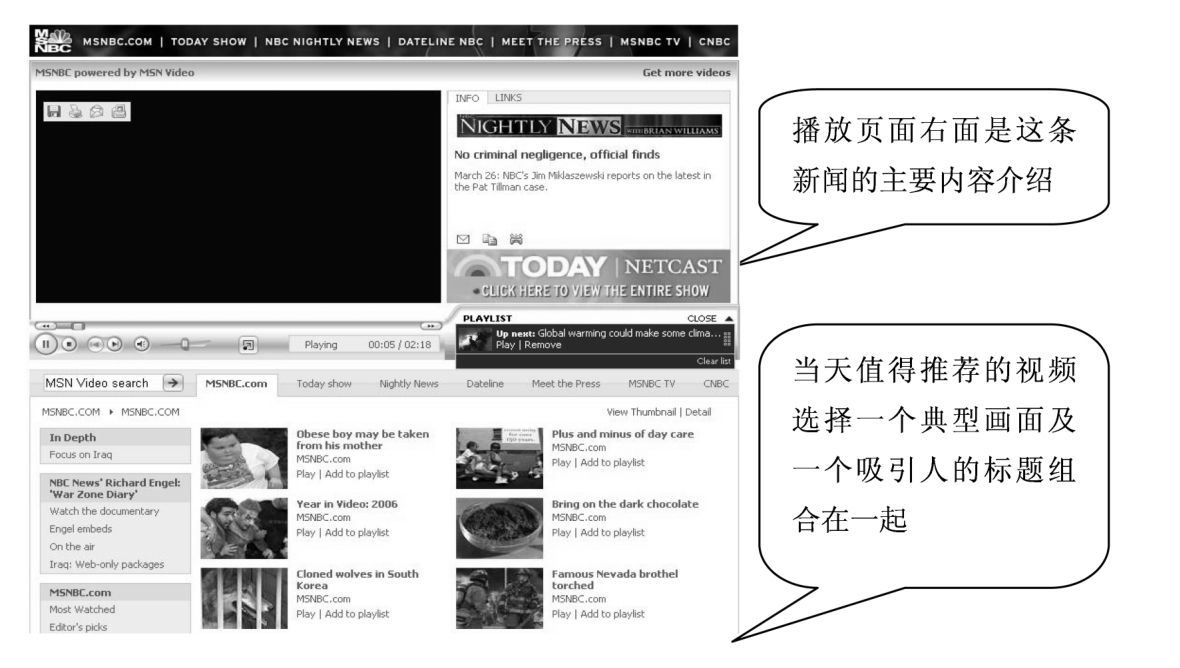Click the save (floppy disk) icon over the video
The width and height of the screenshot is (1180, 668).
pyautogui.click(x=53, y=111)
